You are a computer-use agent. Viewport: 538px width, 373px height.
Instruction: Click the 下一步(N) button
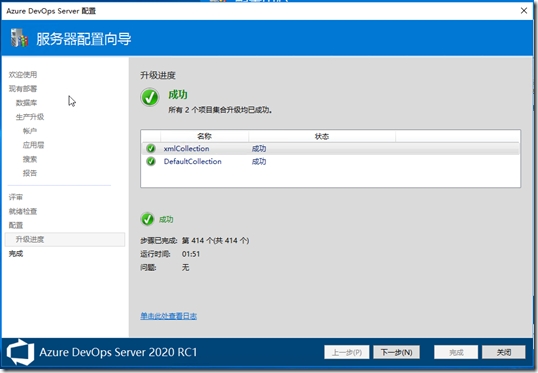pos(396,352)
